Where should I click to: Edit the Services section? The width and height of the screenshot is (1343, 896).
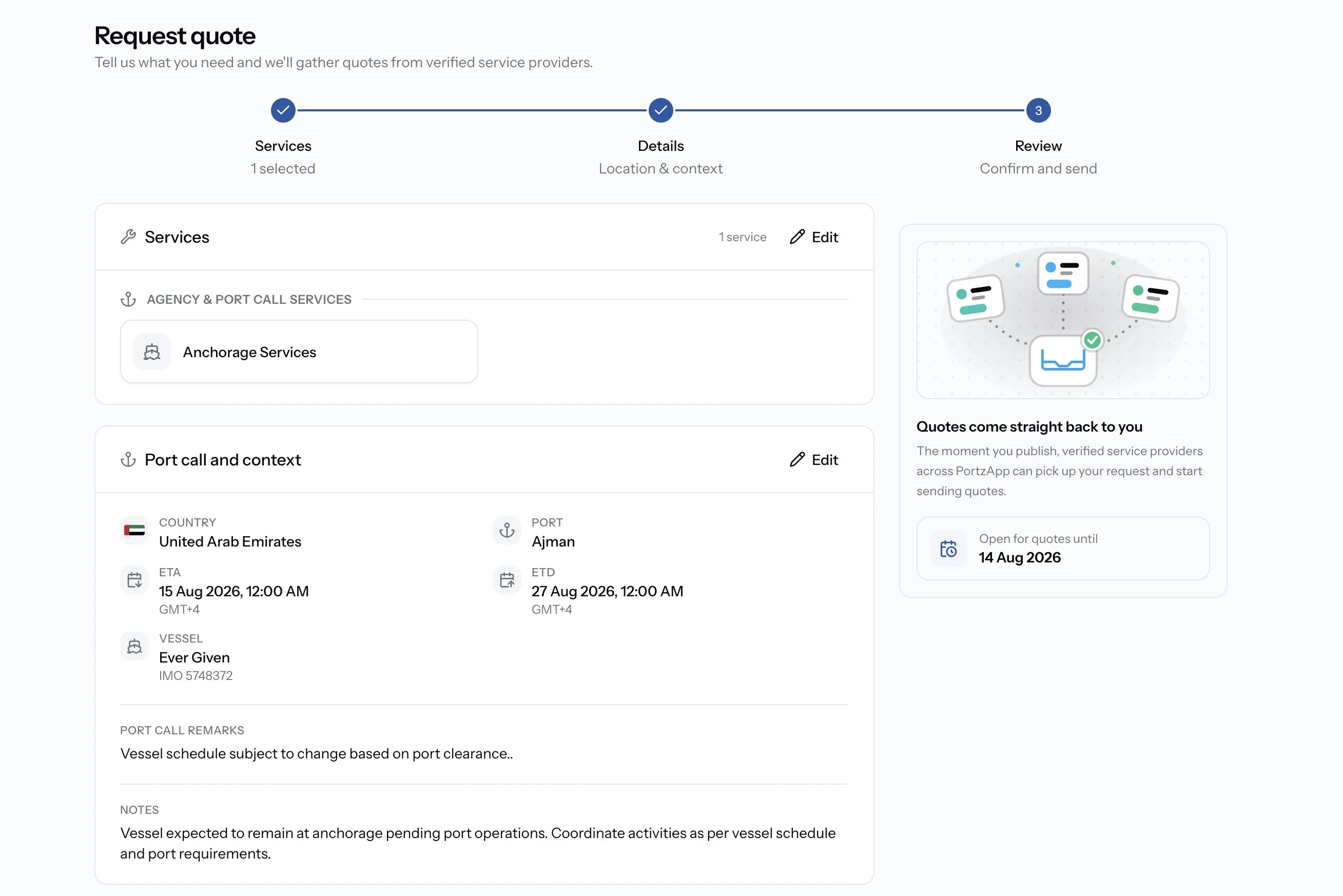(x=814, y=237)
